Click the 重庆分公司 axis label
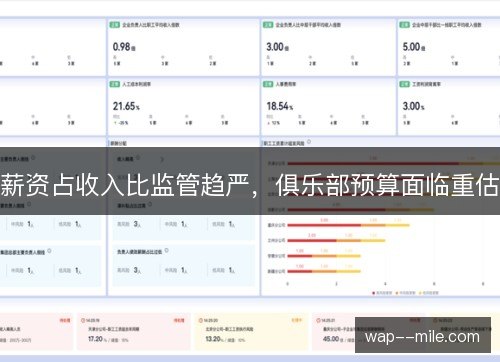Viewport: 500px width, 362px height. (x=276, y=225)
